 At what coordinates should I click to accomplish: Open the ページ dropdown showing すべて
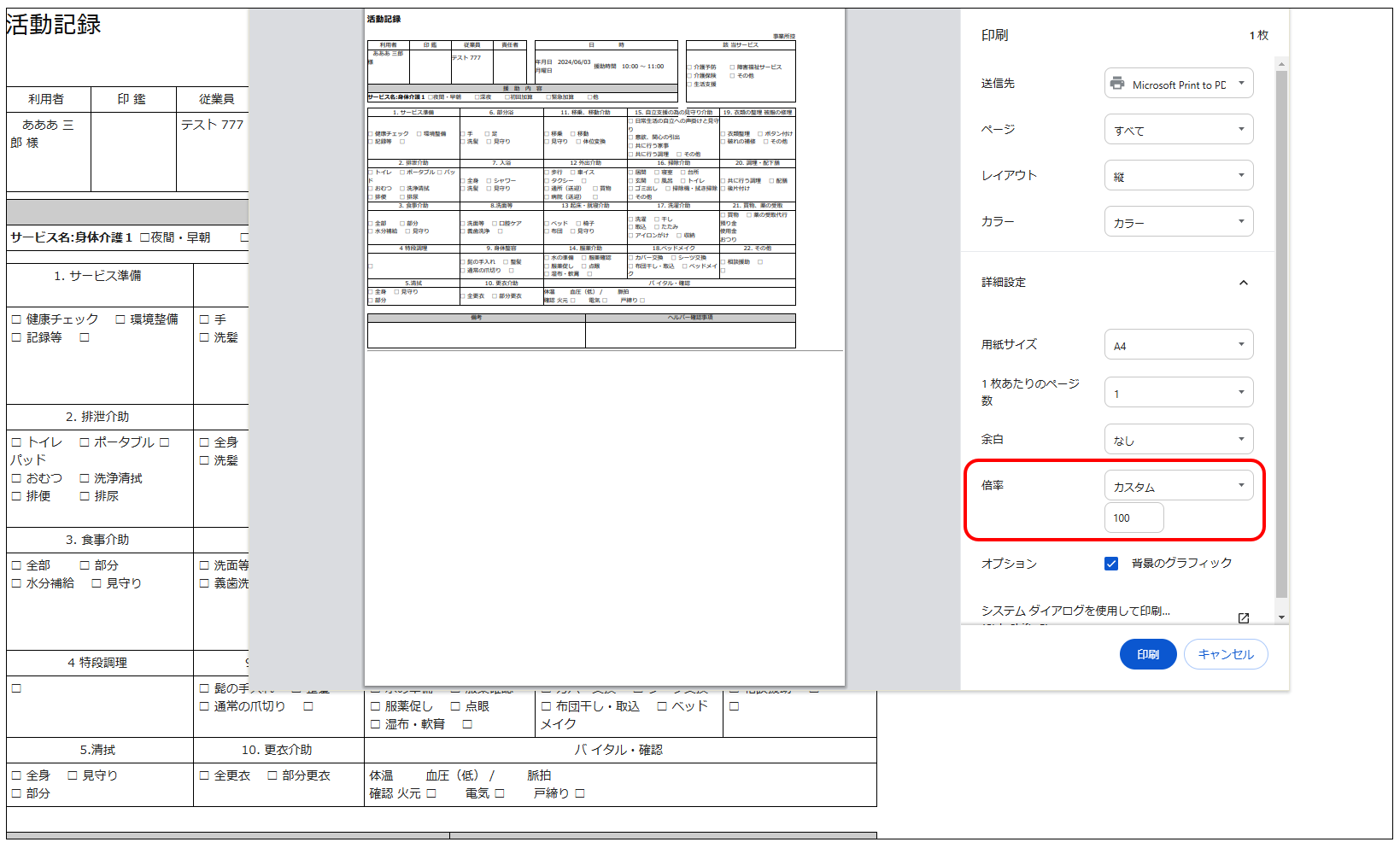coord(1178,130)
